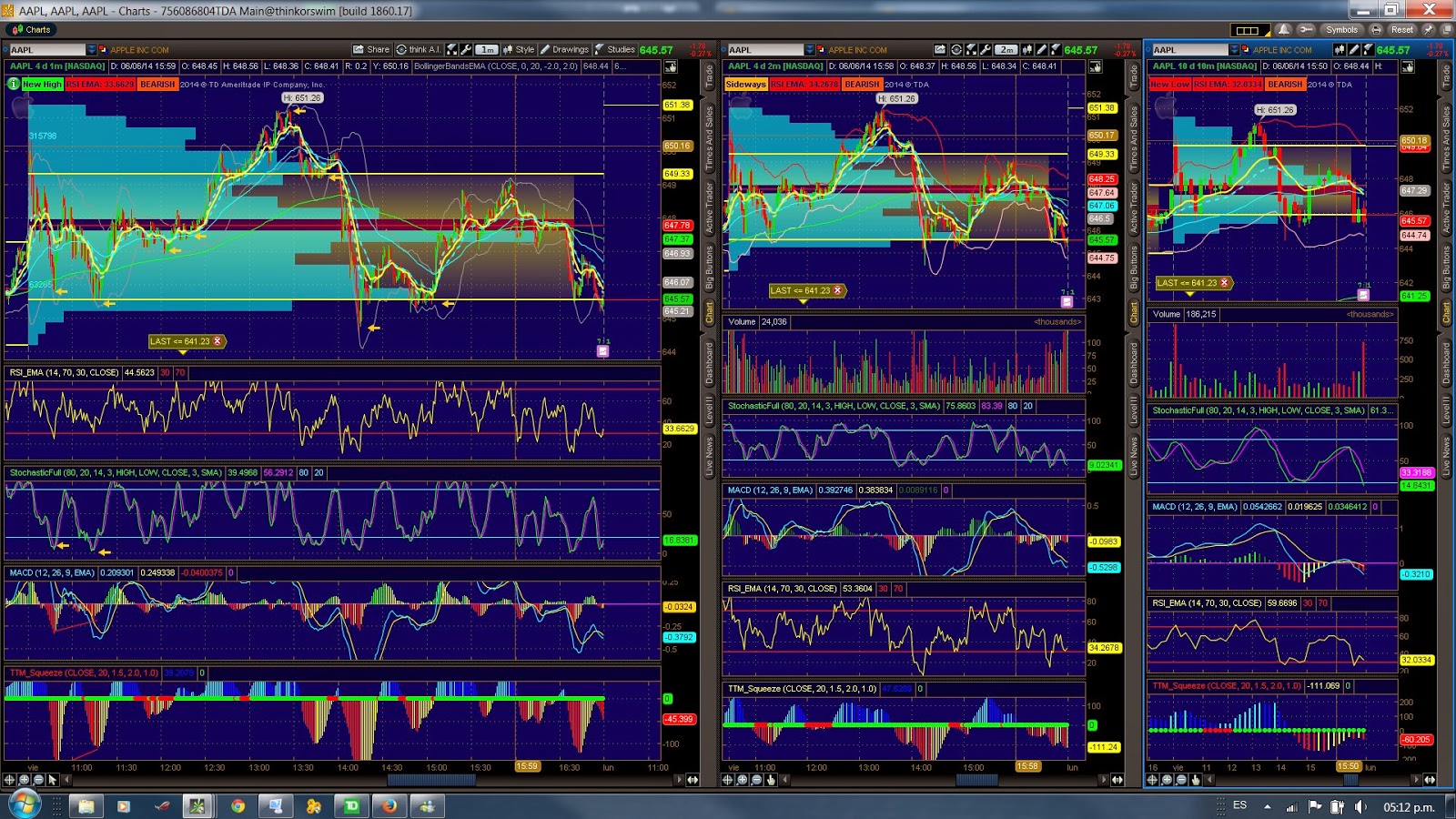Click symbol description icon beside APPLE INC COM left chart
Image resolution: width=1456 pixels, height=819 pixels.
103,50
